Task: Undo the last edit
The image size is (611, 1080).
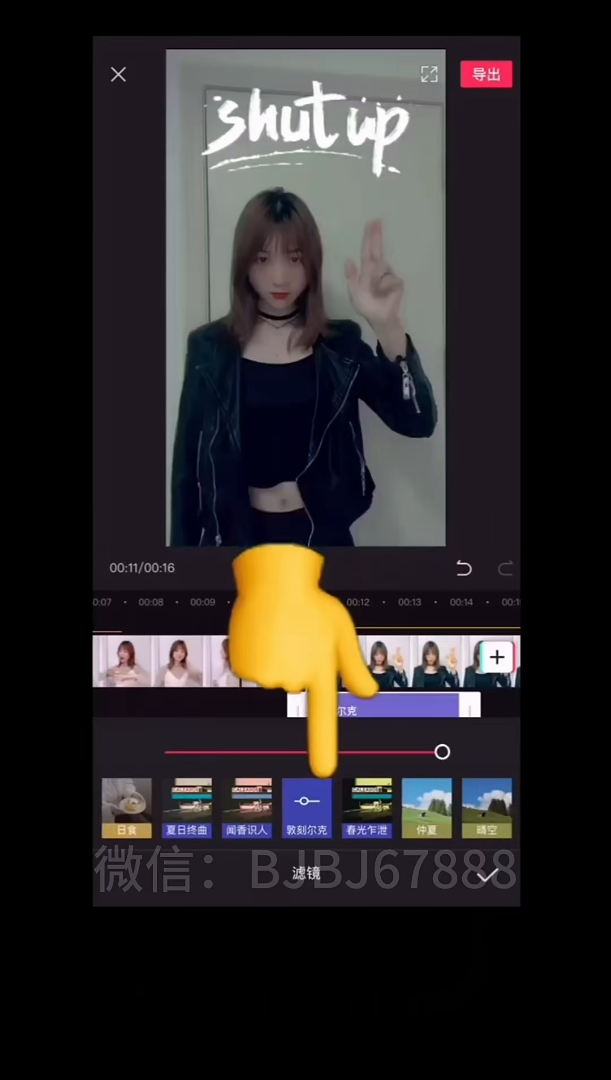Action: click(x=464, y=568)
